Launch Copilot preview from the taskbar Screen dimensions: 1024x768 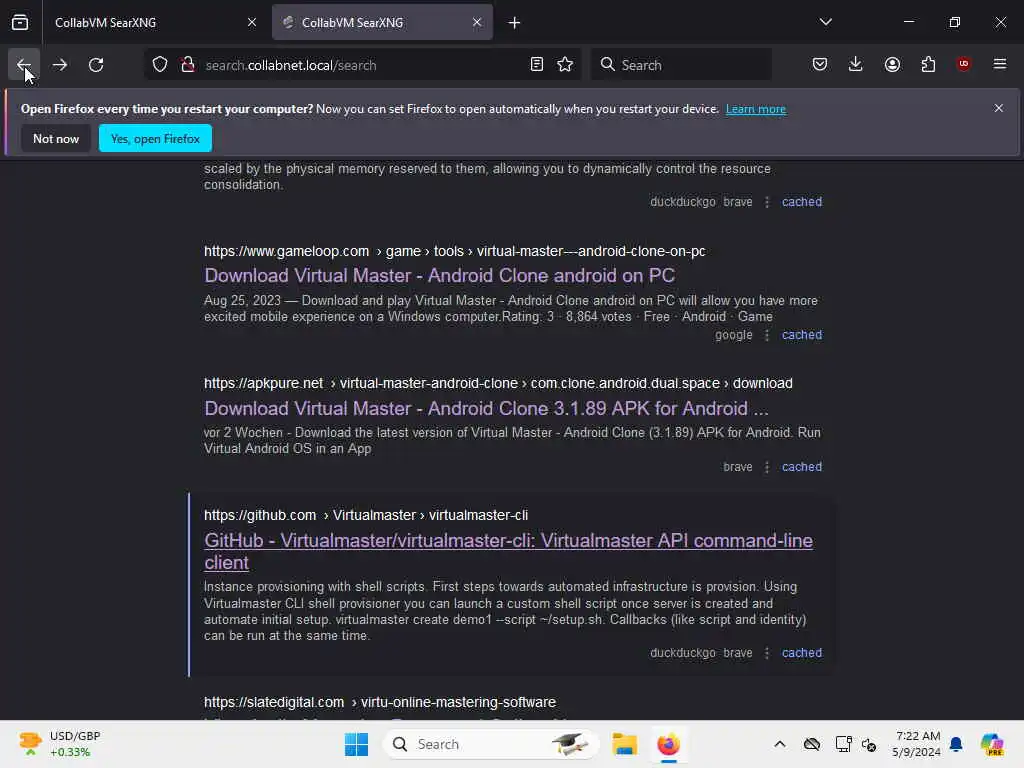coord(992,744)
